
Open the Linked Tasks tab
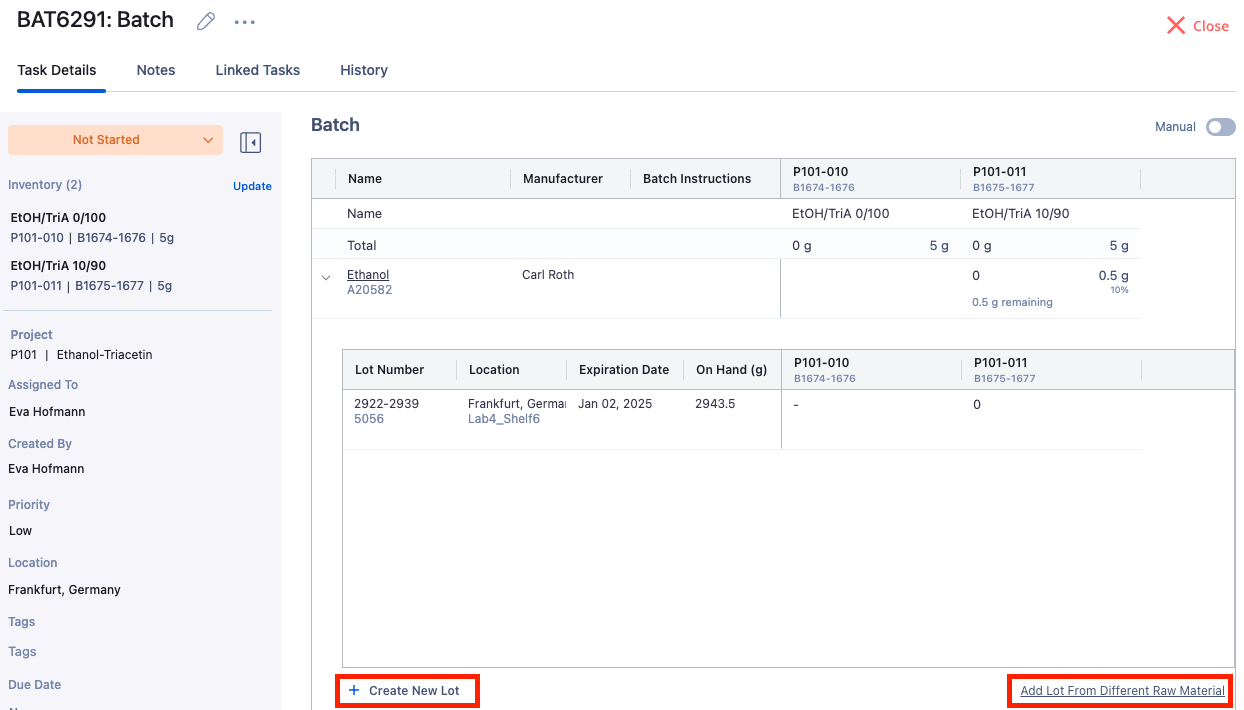tap(258, 70)
